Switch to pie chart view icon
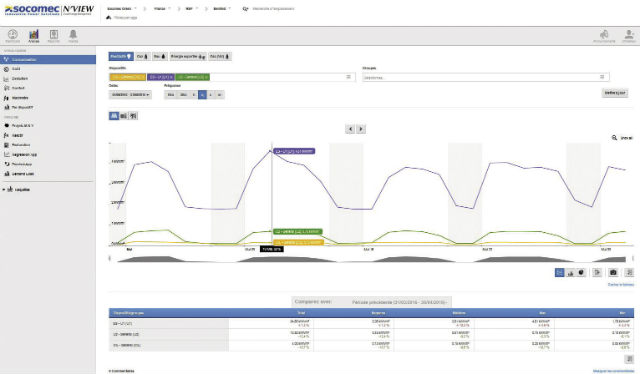This screenshot has height=374, width=640. (x=581, y=272)
